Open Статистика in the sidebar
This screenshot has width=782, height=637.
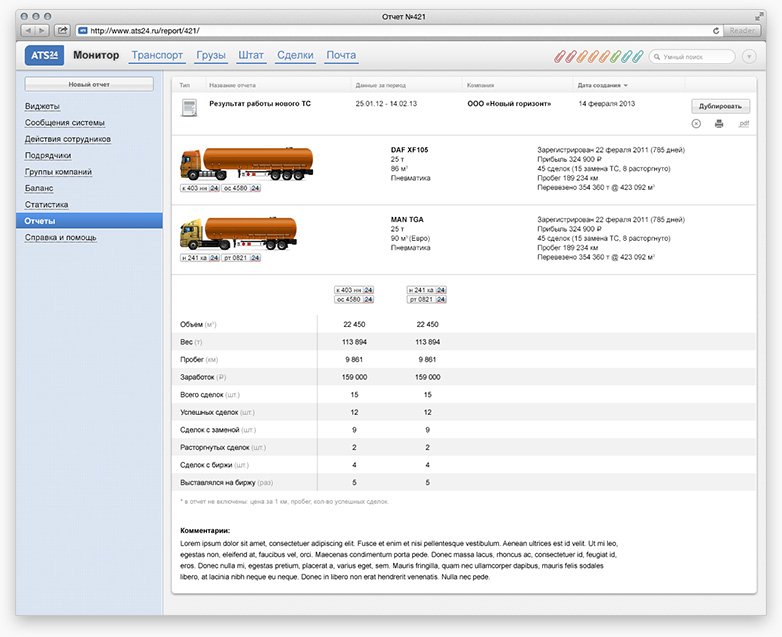click(46, 205)
